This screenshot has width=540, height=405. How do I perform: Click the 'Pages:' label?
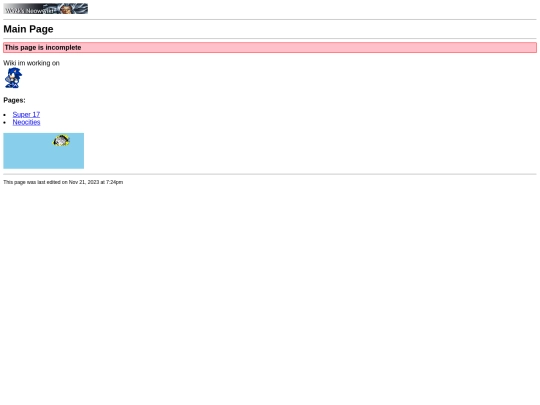[14, 100]
